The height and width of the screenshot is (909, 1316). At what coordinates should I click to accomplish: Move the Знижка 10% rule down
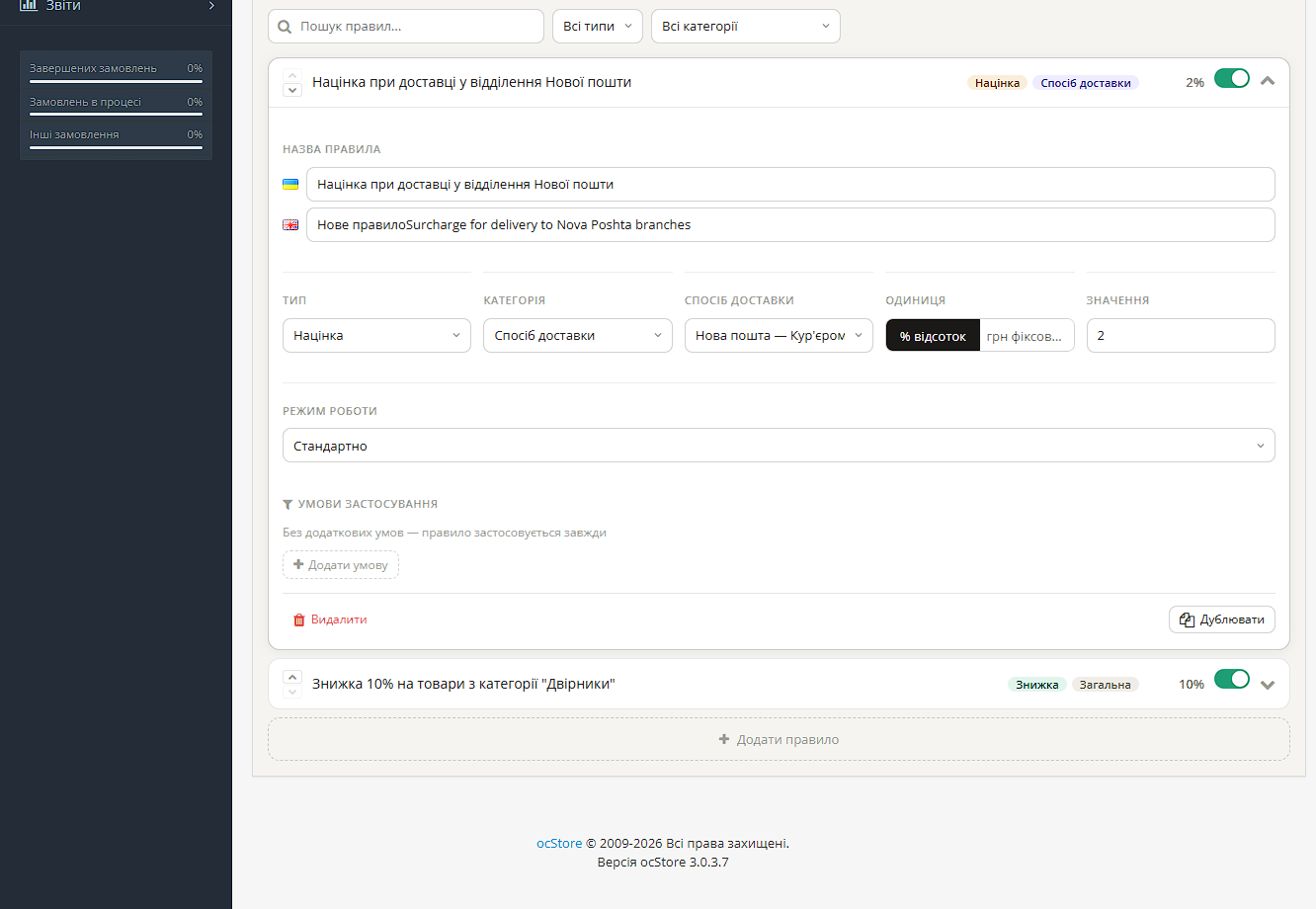click(x=291, y=692)
